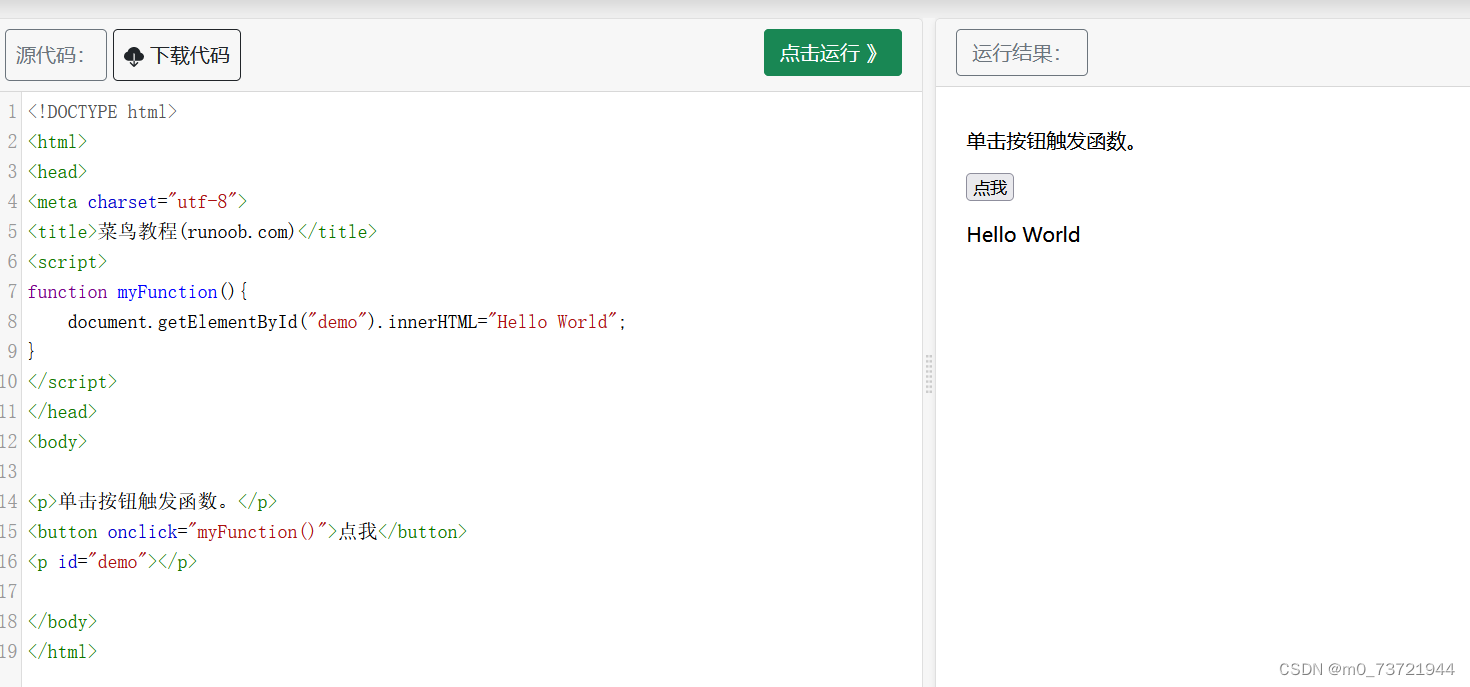Click the meta charset="utf-8" line
The height and width of the screenshot is (687, 1470).
[x=137, y=202]
